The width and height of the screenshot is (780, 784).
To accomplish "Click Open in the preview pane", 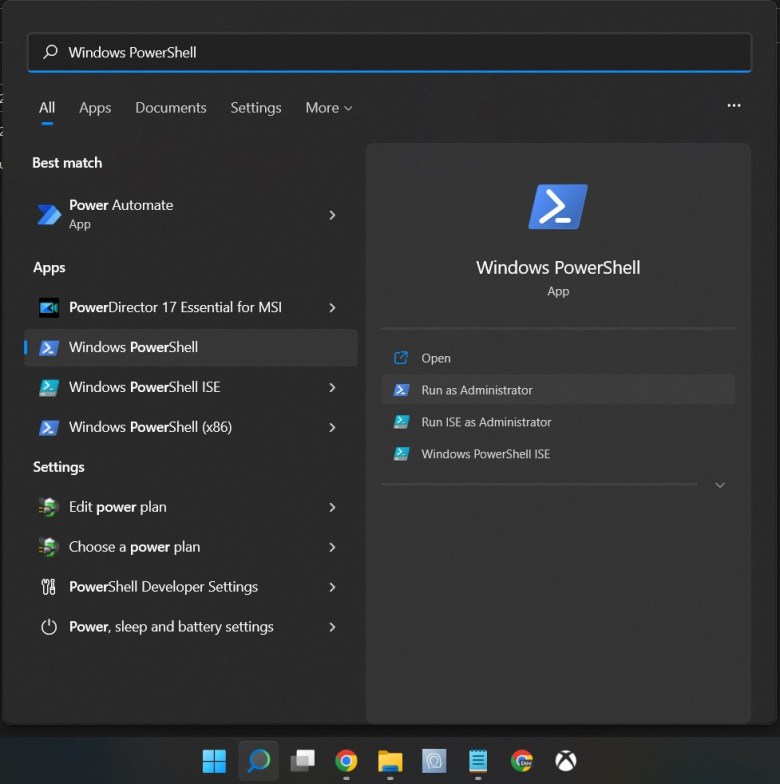I will [x=558, y=358].
